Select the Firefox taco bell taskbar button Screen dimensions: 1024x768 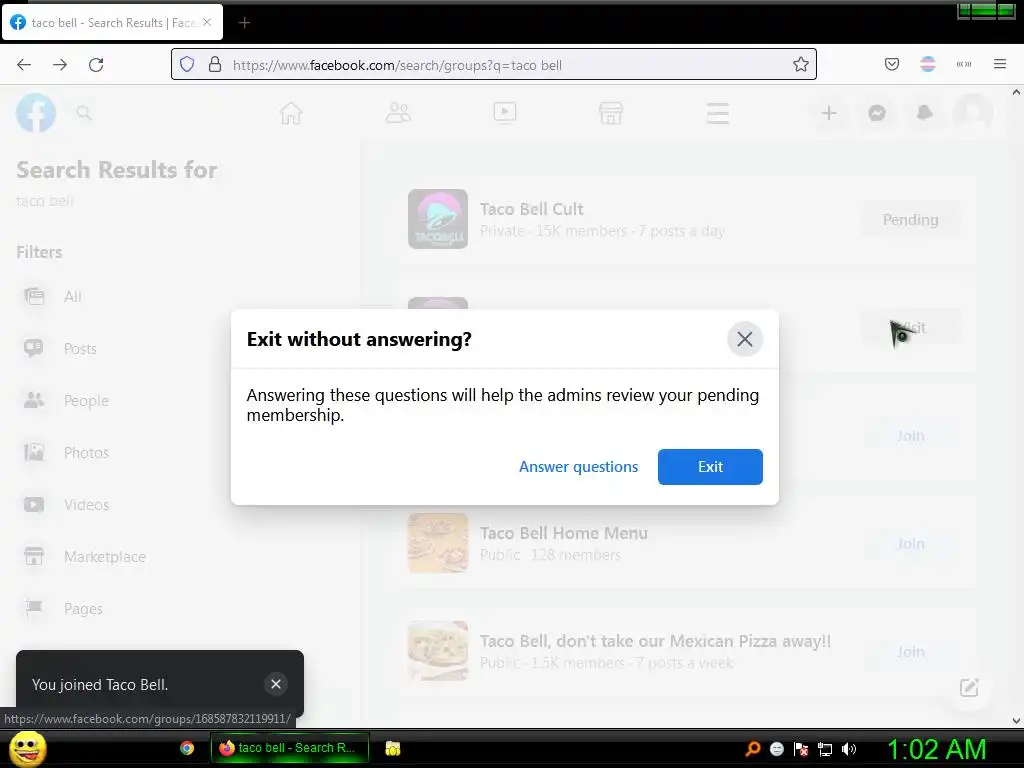[x=290, y=748]
